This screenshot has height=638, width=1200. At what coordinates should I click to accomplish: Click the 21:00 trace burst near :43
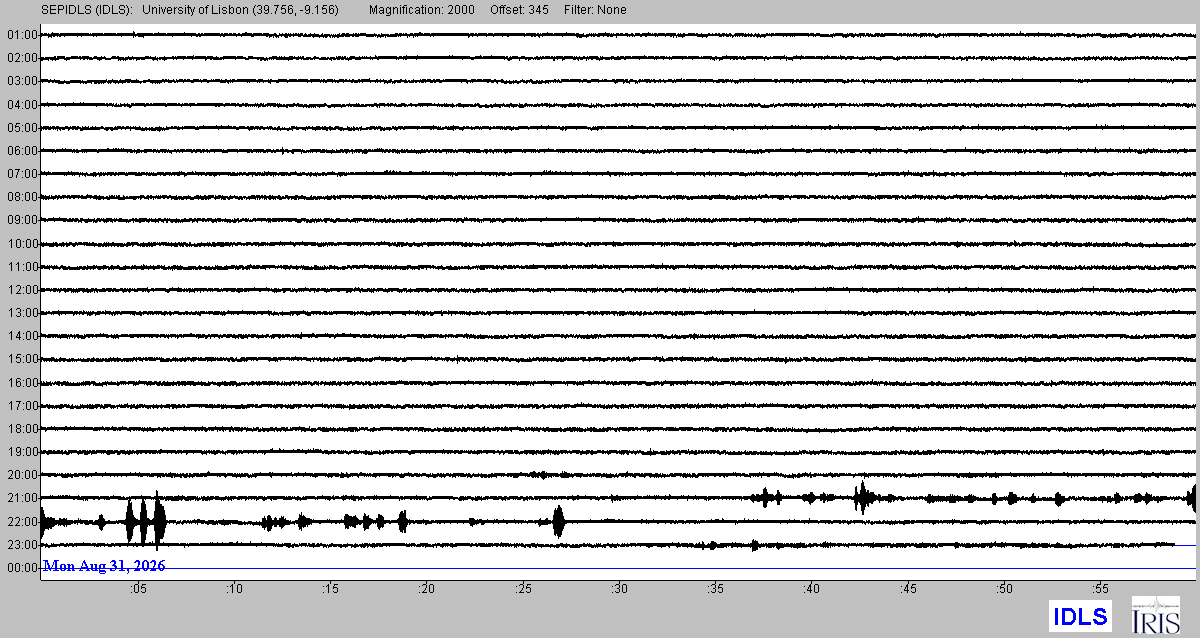tap(862, 497)
